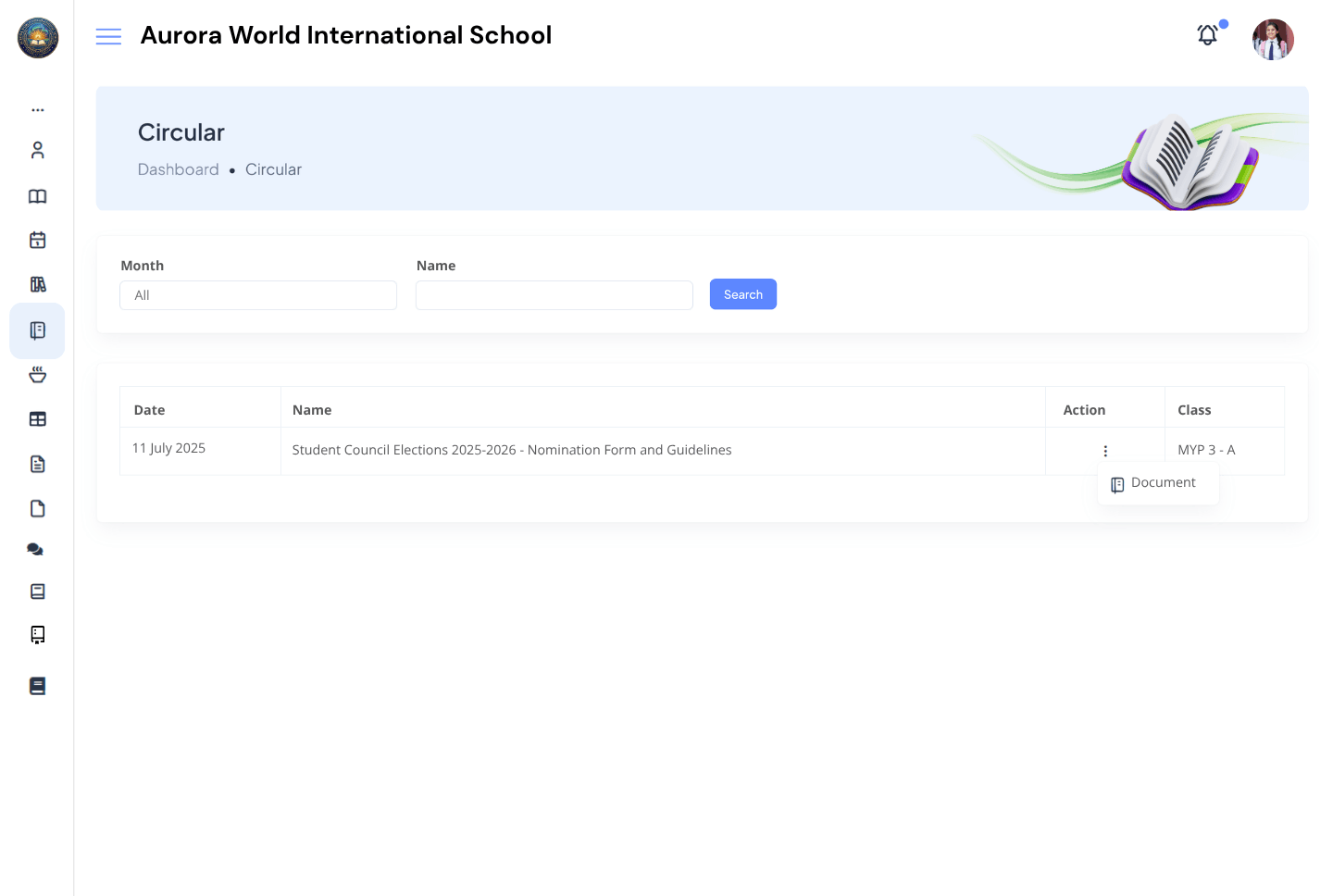Select the highlighted Circular icon

37,330
